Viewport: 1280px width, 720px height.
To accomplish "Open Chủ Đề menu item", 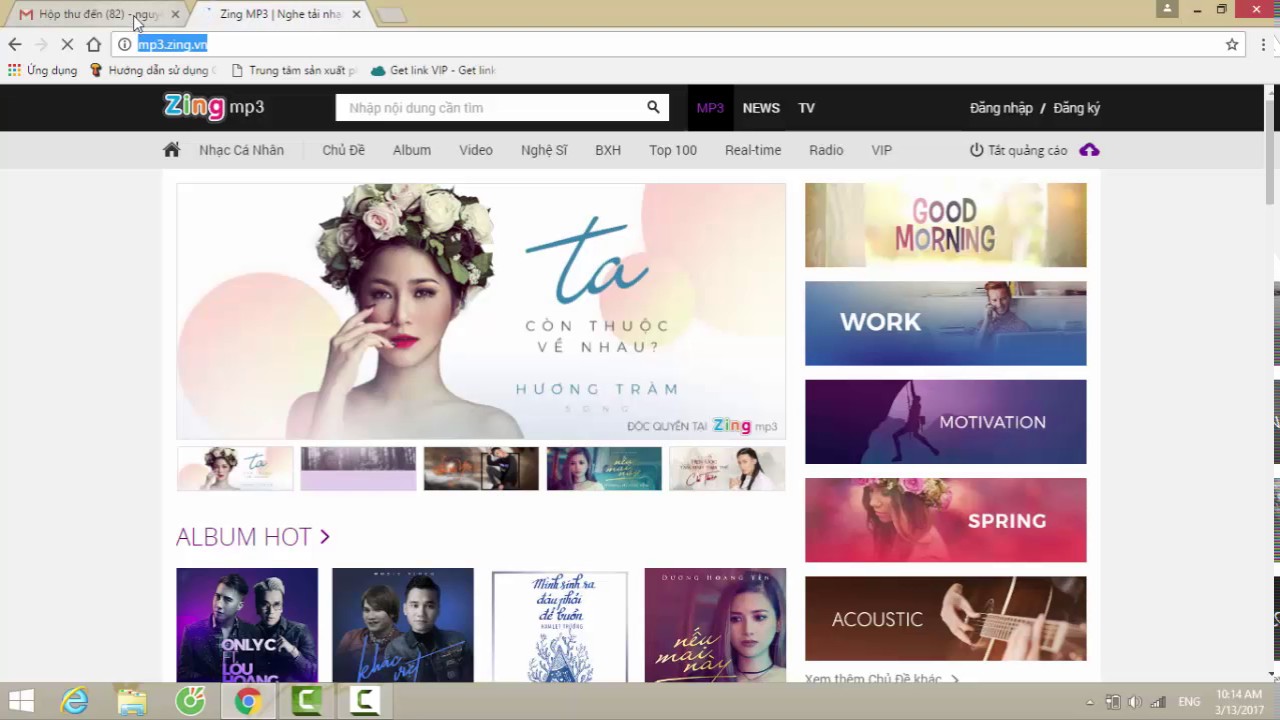I will tap(343, 150).
